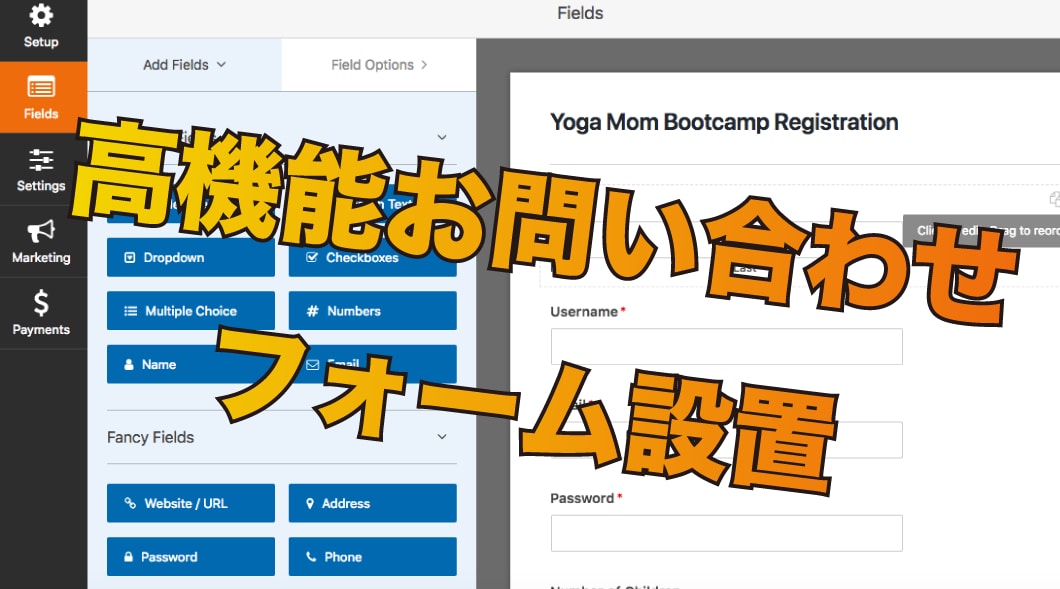Click the Dropdown button's caret icon
This screenshot has width=1060, height=589.
(130, 258)
